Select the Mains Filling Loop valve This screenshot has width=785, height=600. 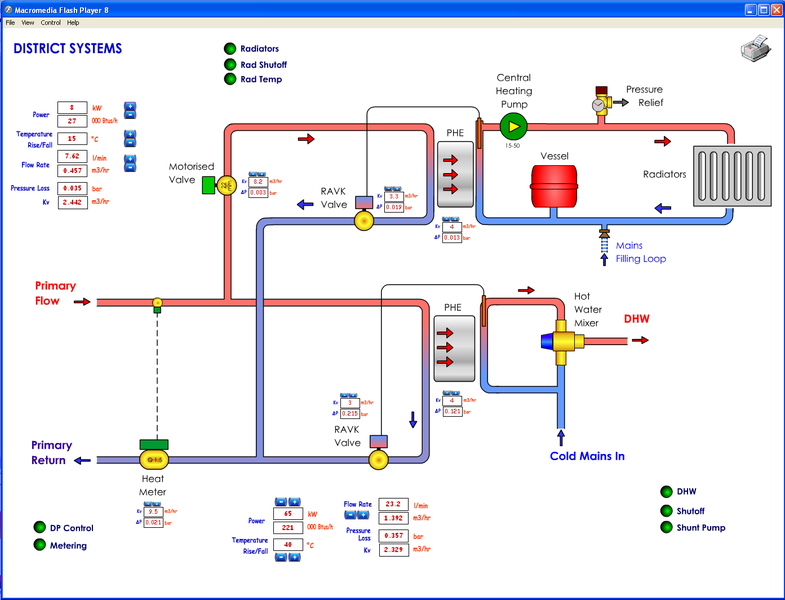(x=604, y=233)
